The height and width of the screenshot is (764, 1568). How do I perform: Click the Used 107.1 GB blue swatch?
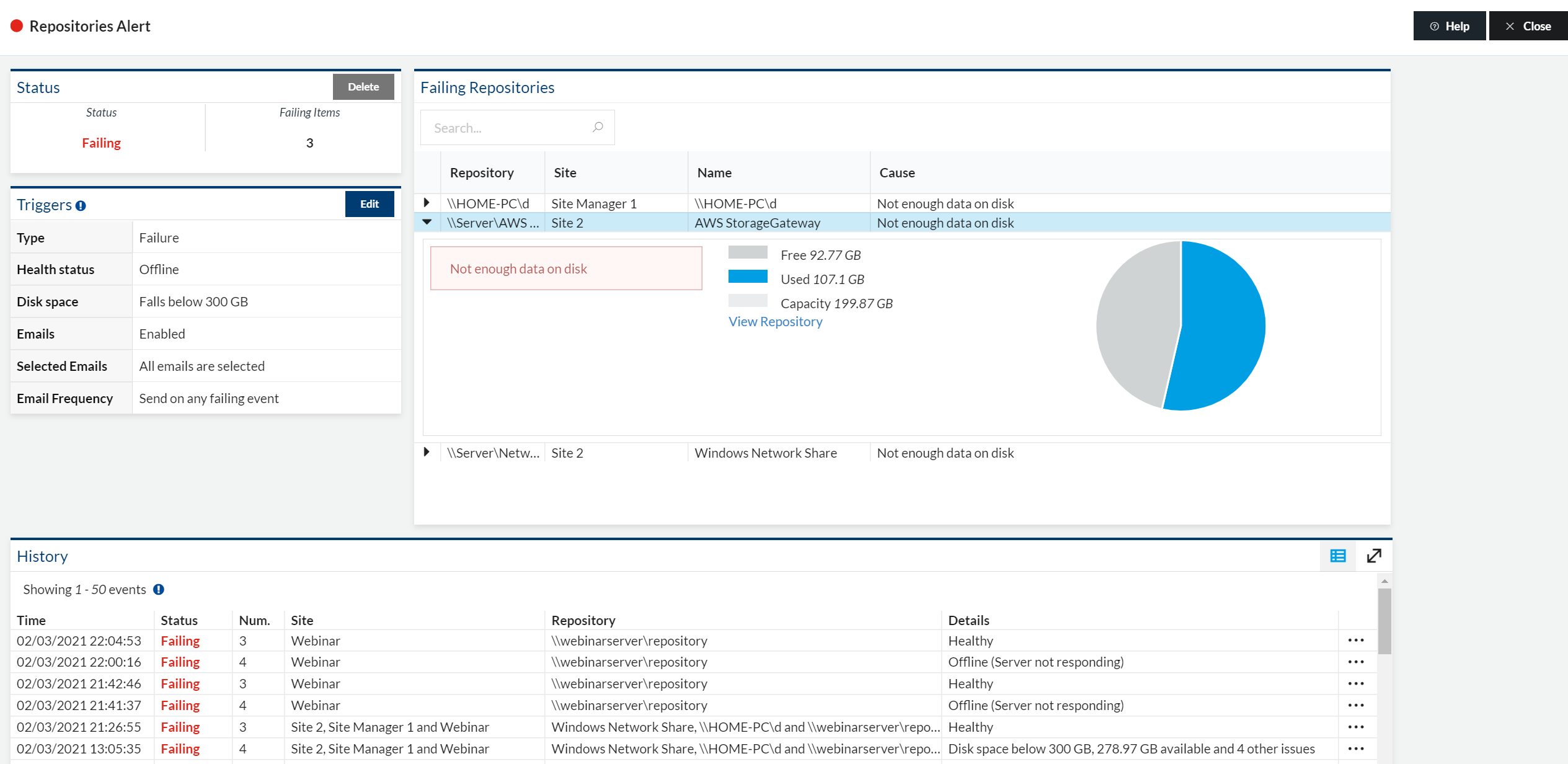[748, 277]
